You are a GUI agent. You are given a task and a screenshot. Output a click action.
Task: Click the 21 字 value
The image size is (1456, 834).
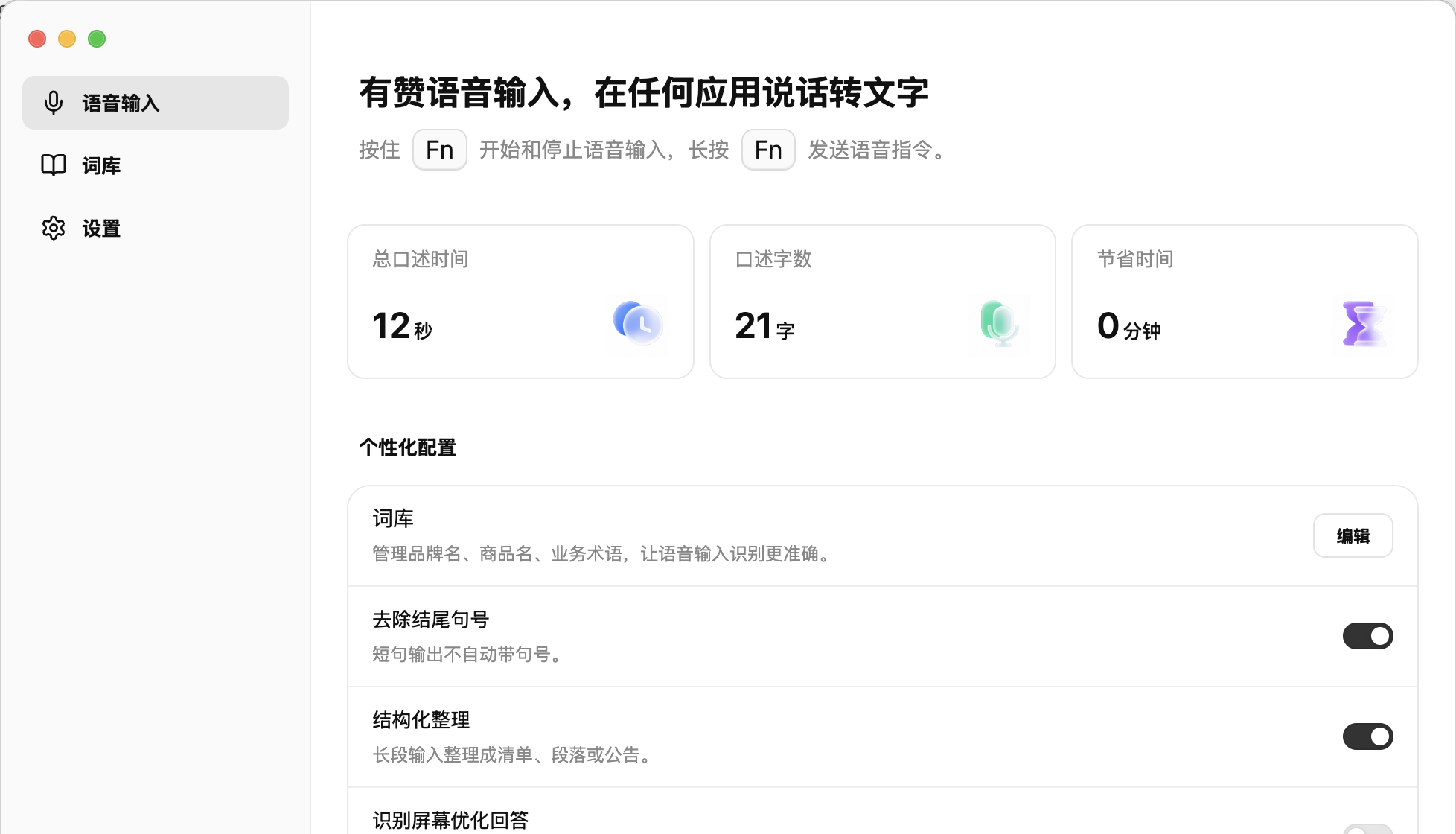[764, 326]
